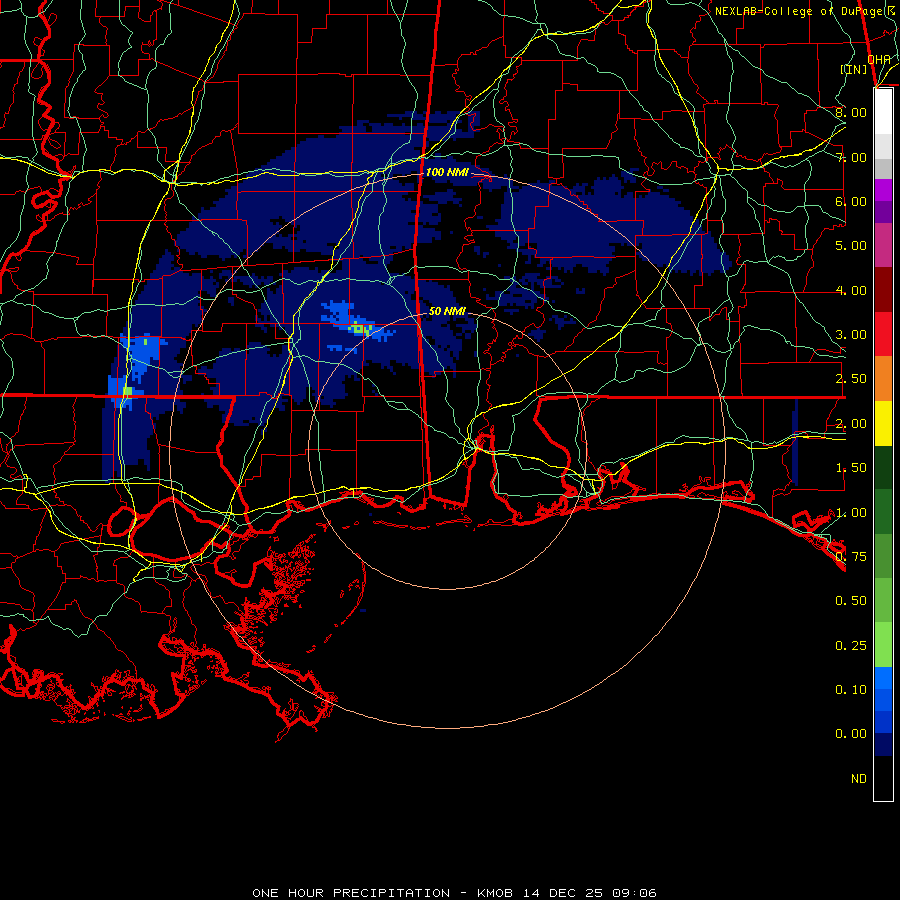Select the 3.00 legend value
The height and width of the screenshot is (900, 900).
click(851, 335)
